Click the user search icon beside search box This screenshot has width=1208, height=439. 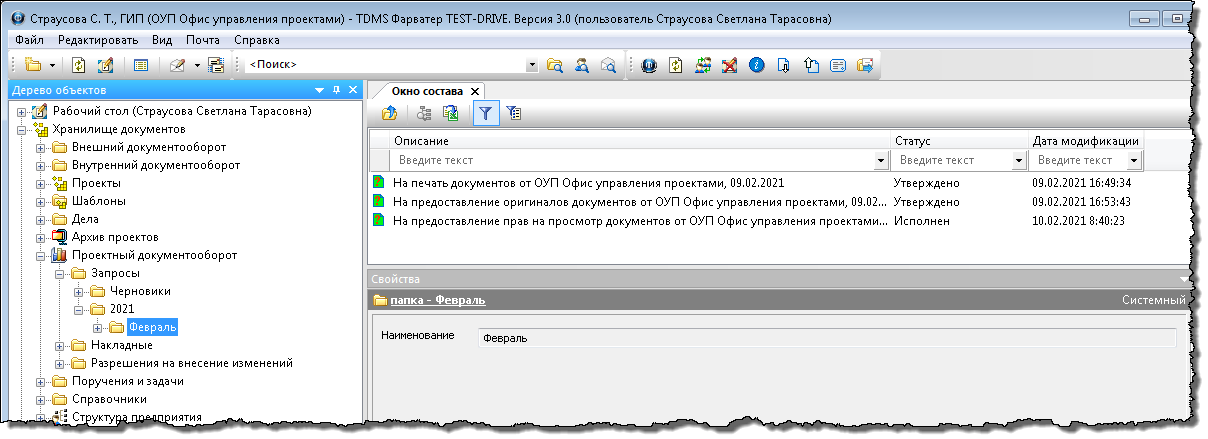pyautogui.click(x=581, y=65)
